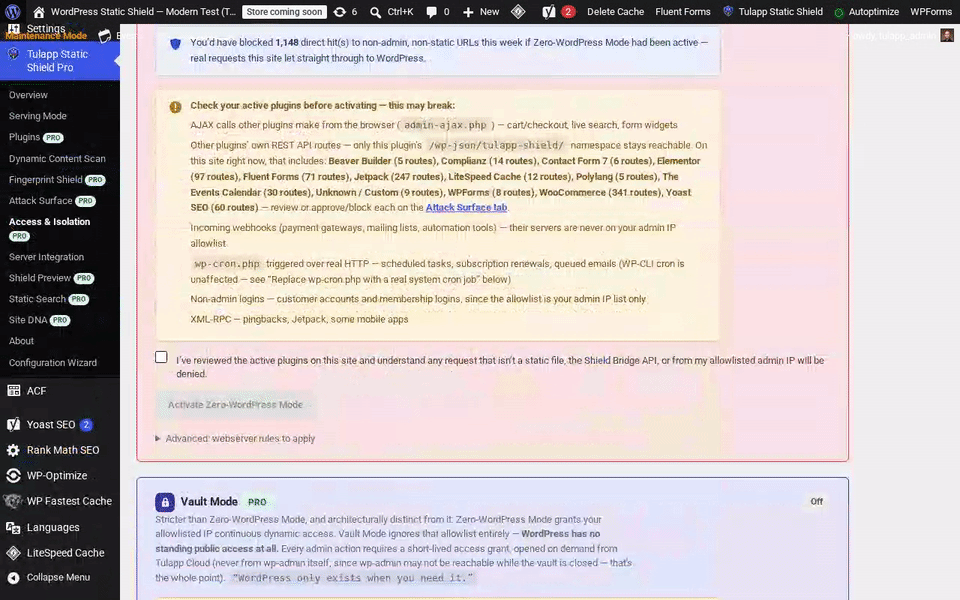Click PRO badge beside Vault Mode
Screen dimensions: 960x600
tap(257, 502)
